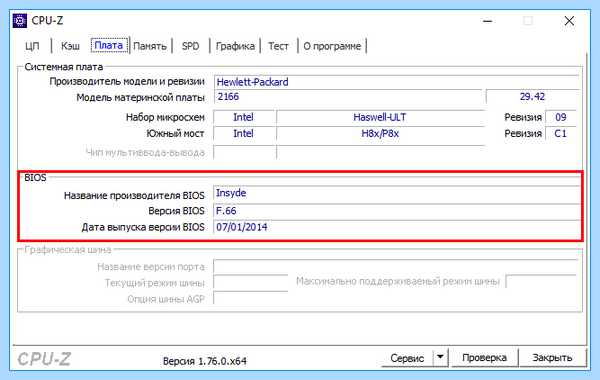Open the Графика tab
Image resolution: width=600 pixels, height=380 pixels.
[x=235, y=46]
